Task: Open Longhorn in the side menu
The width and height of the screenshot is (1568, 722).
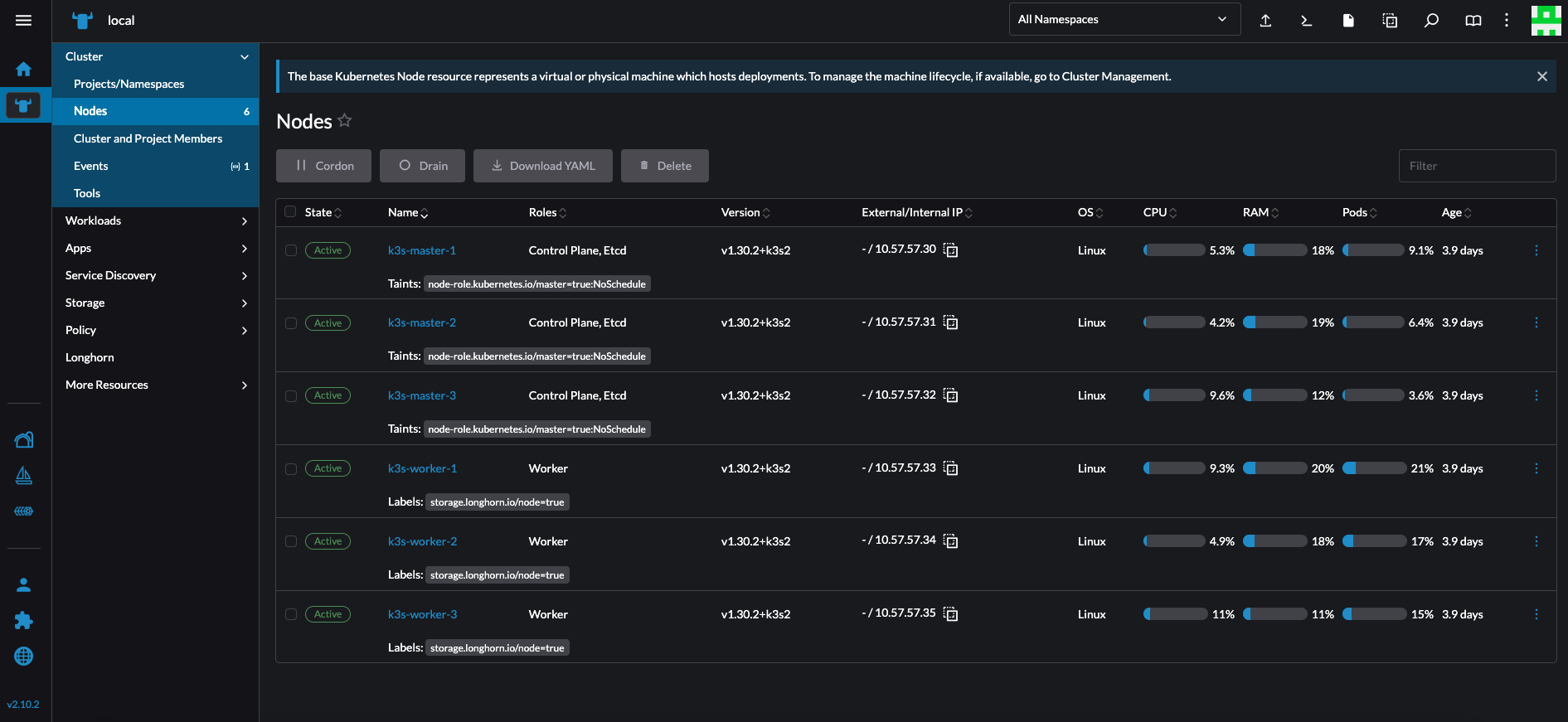Action: coord(155,357)
